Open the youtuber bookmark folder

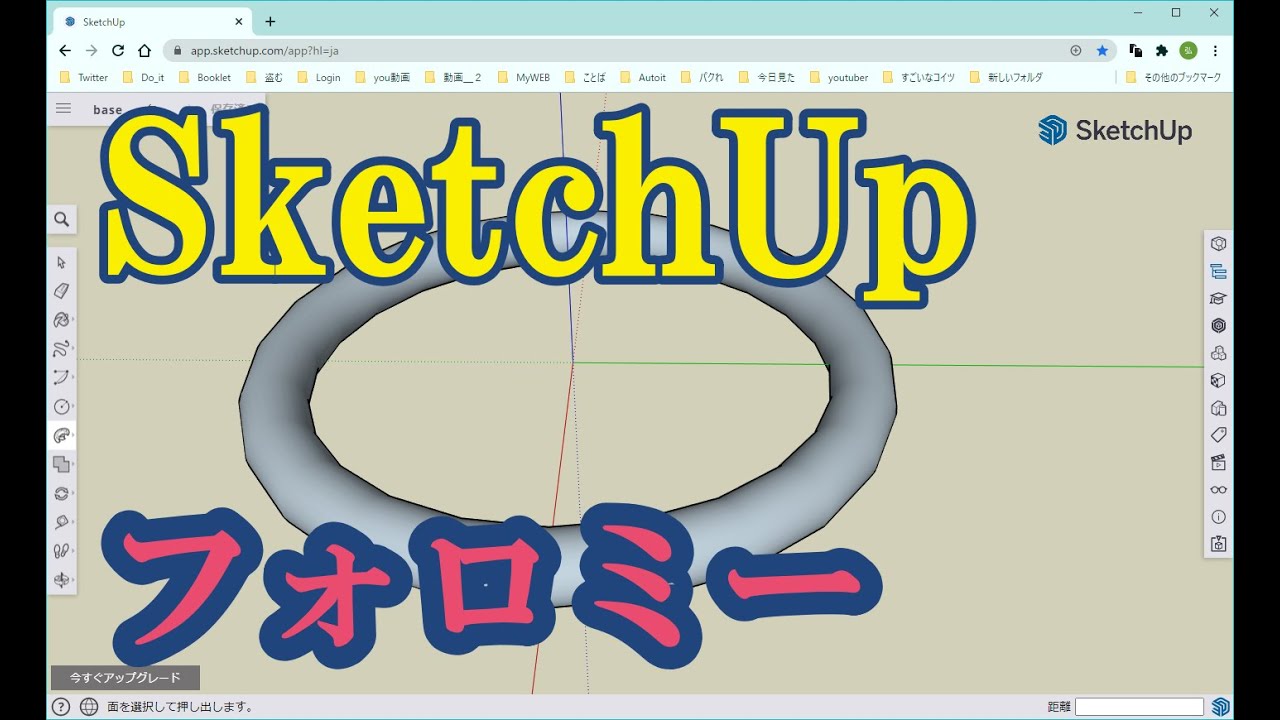[838, 77]
